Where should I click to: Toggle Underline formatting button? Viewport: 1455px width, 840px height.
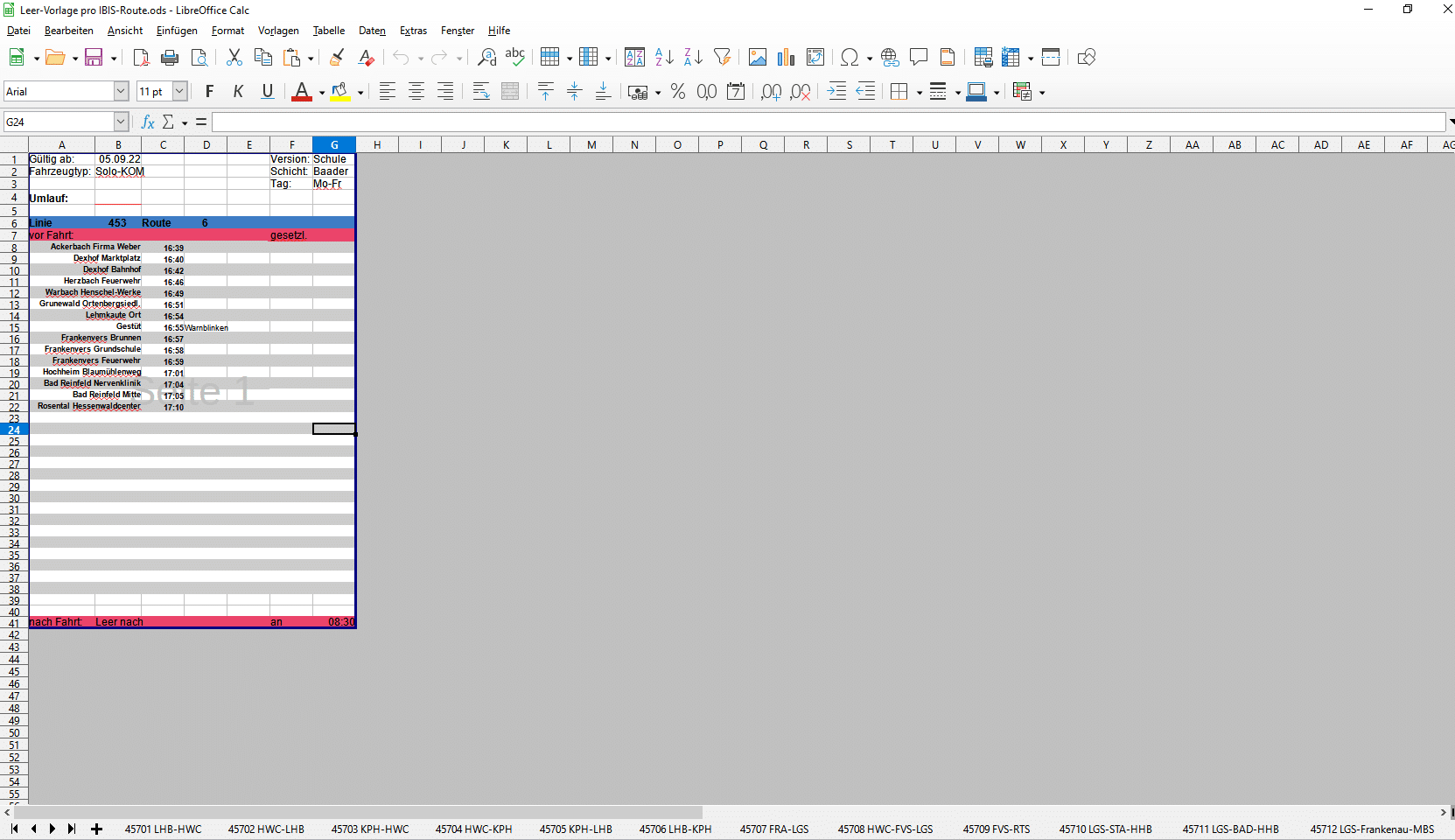(x=268, y=92)
